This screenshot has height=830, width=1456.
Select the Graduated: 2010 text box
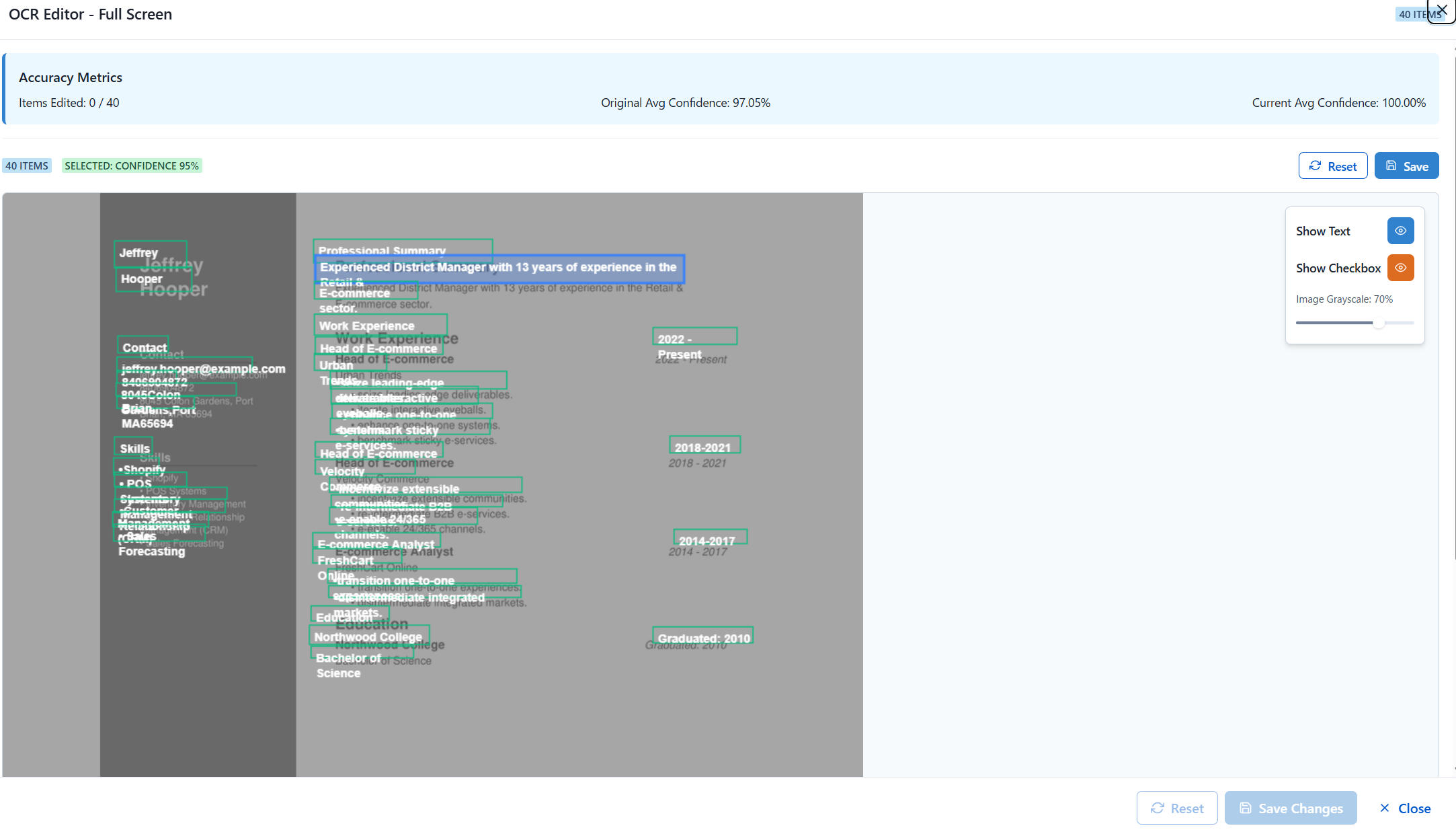702,636
